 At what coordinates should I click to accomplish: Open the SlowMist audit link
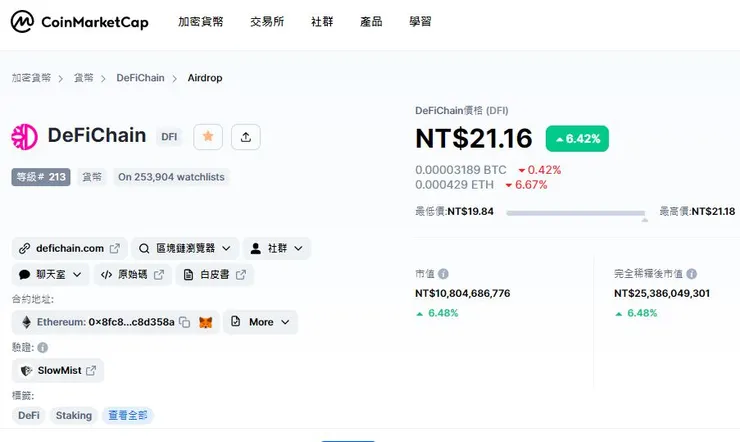tap(58, 371)
